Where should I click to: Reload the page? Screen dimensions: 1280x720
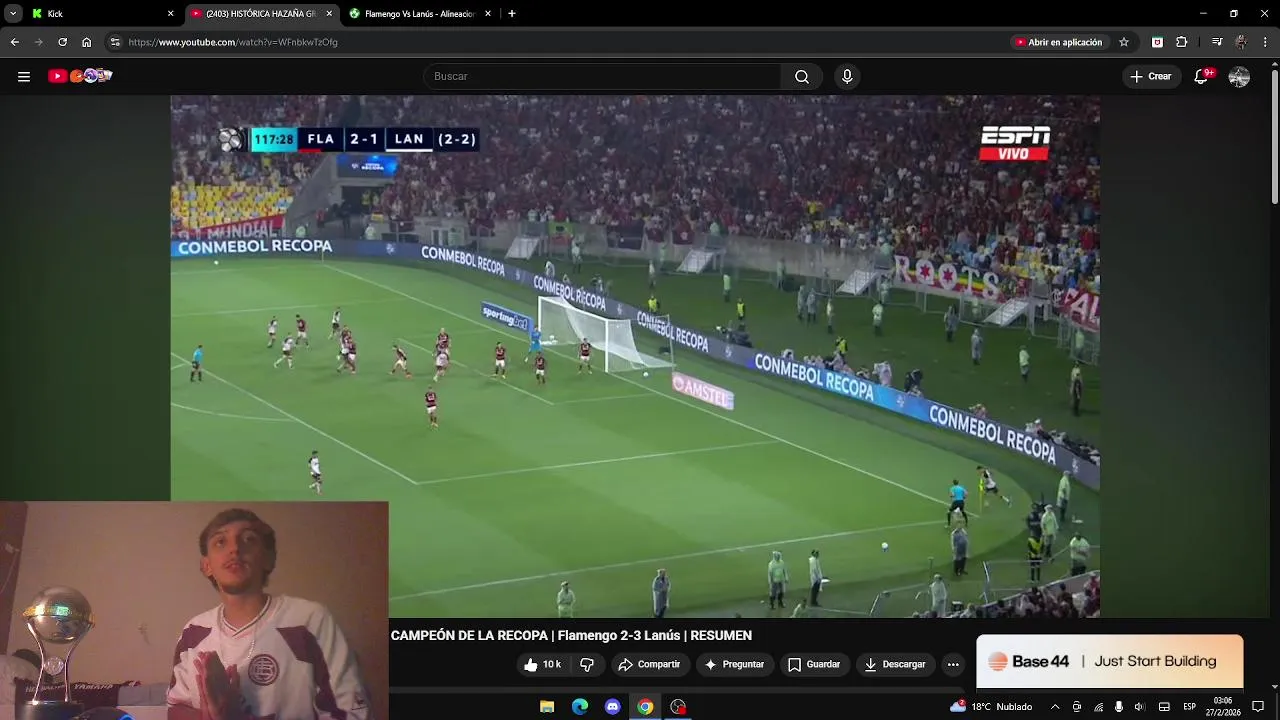point(62,42)
